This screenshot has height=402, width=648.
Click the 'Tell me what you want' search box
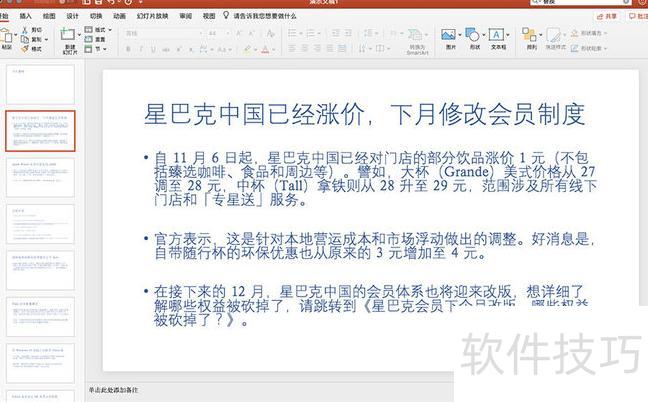pyautogui.click(x=260, y=16)
